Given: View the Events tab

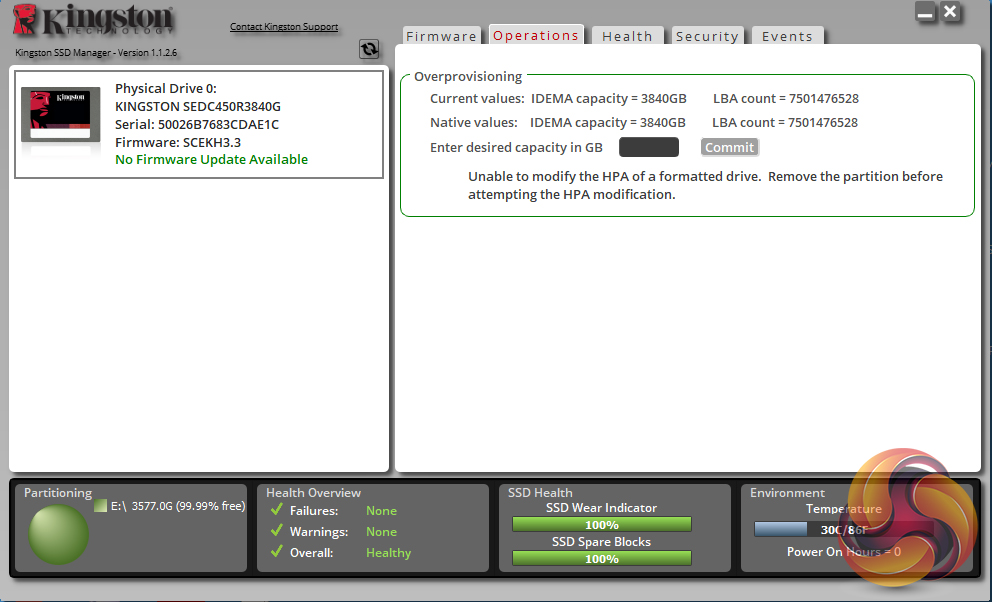Looking at the screenshot, I should click(787, 36).
